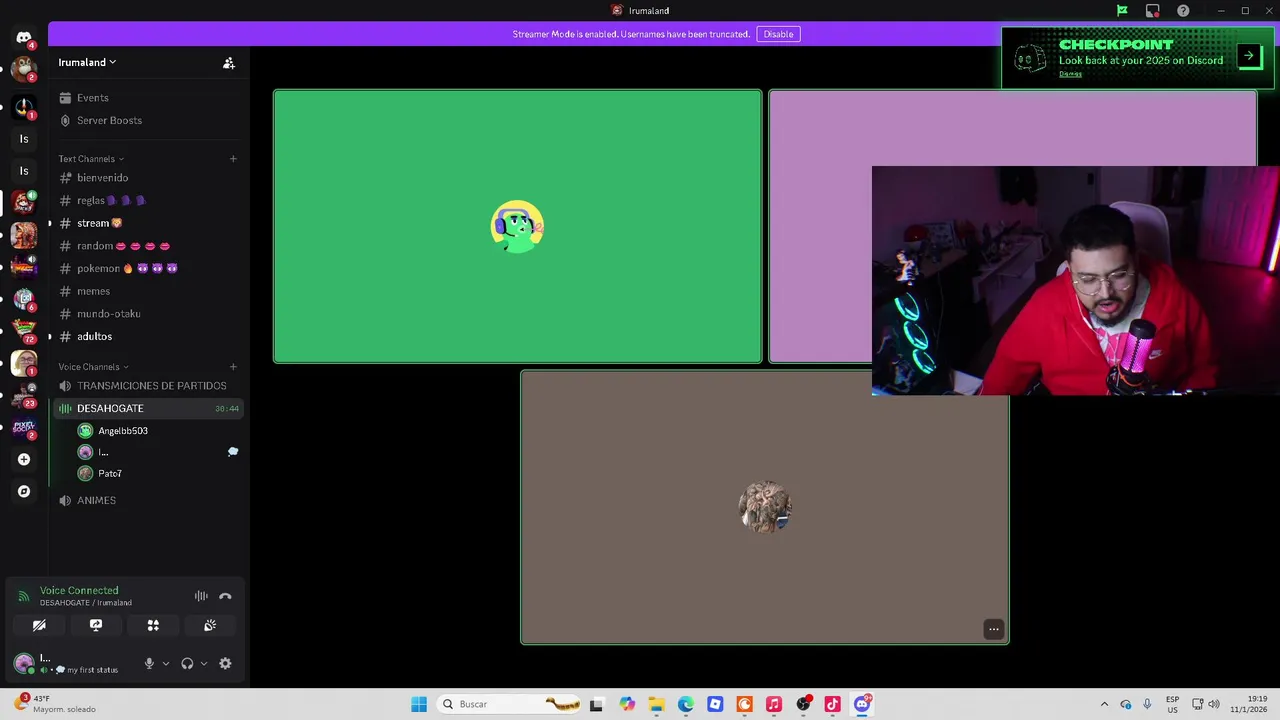Join the ANIMES voice channel

click(149, 500)
